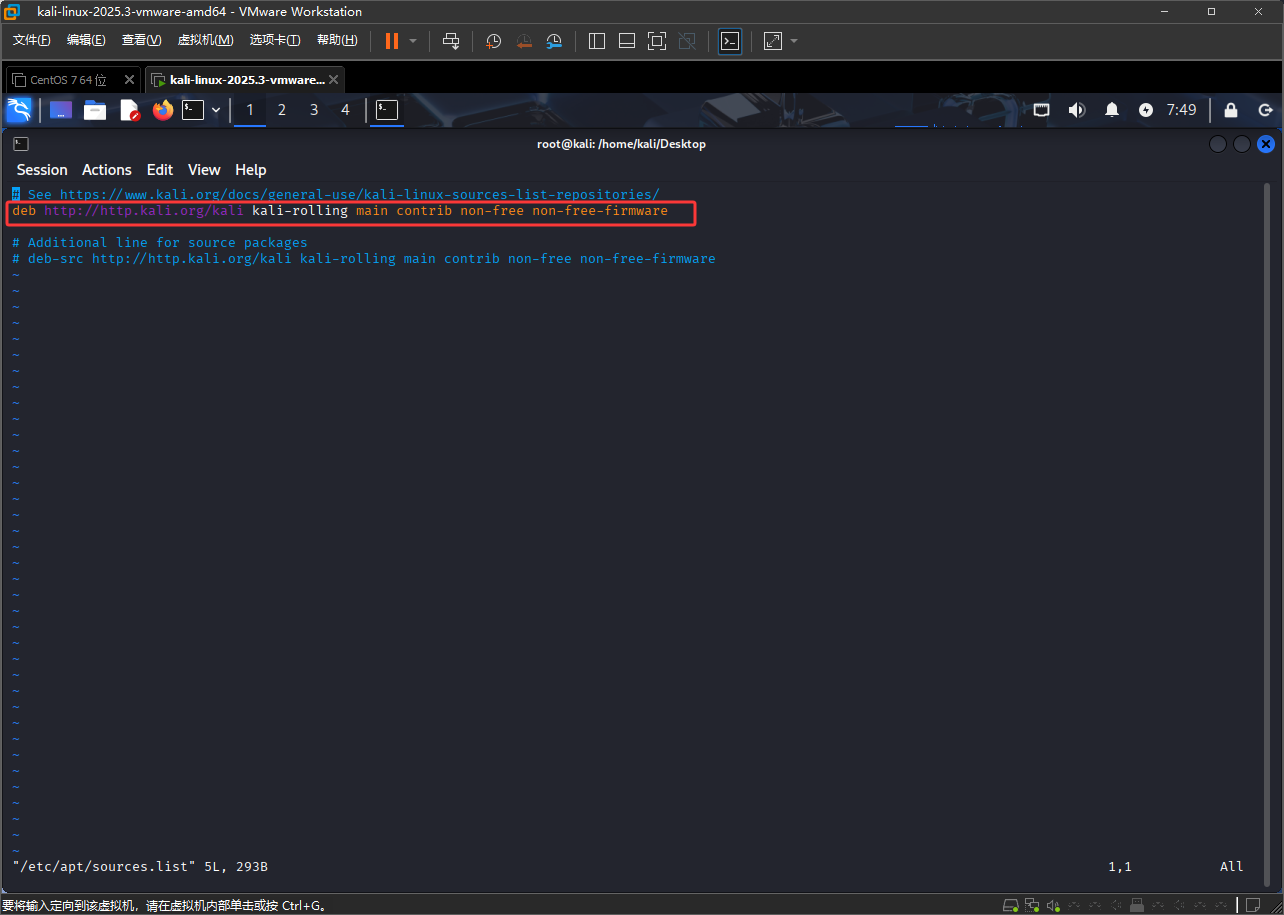Image resolution: width=1284 pixels, height=915 pixels.
Task: Open the volume control in Kali panel
Action: point(1077,110)
